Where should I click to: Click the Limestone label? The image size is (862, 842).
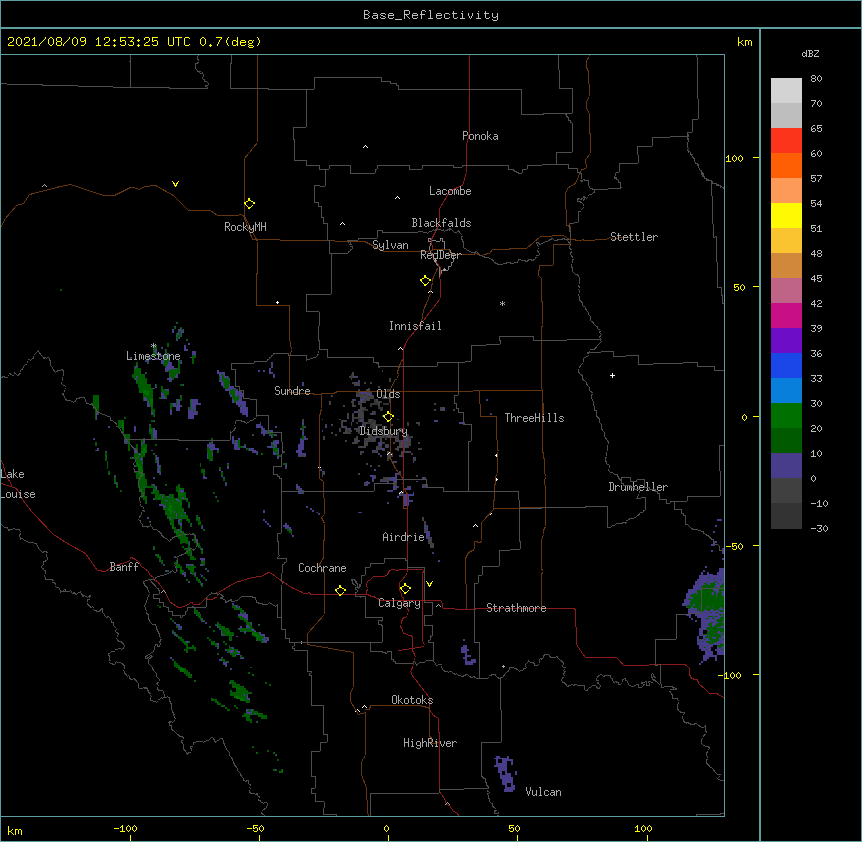click(153, 356)
